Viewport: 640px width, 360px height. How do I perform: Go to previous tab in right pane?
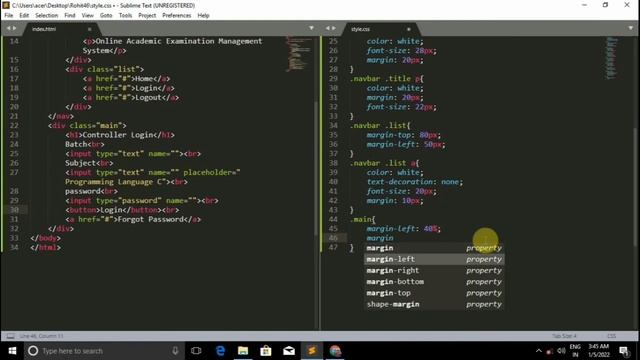[327, 28]
